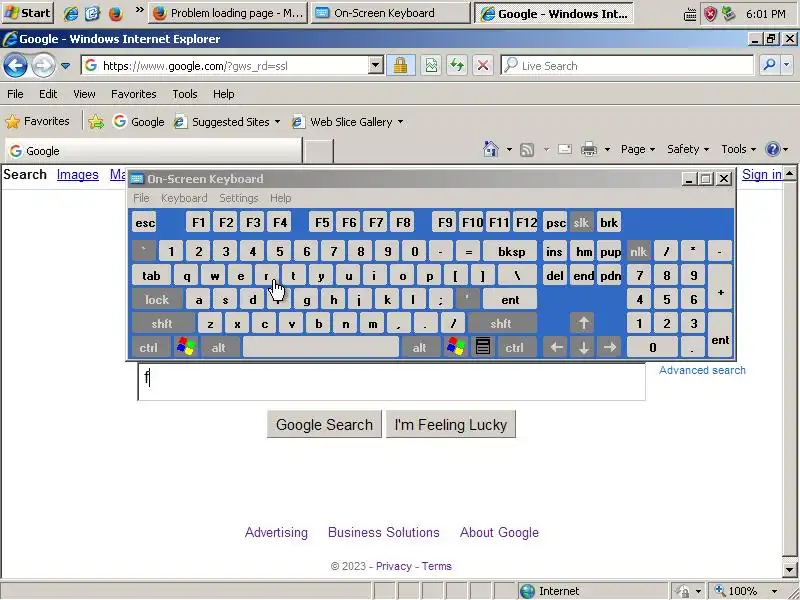This screenshot has height=600, width=800.
Task: Toggle the left shft key on On-Screen Keyboard
Action: [x=162, y=323]
